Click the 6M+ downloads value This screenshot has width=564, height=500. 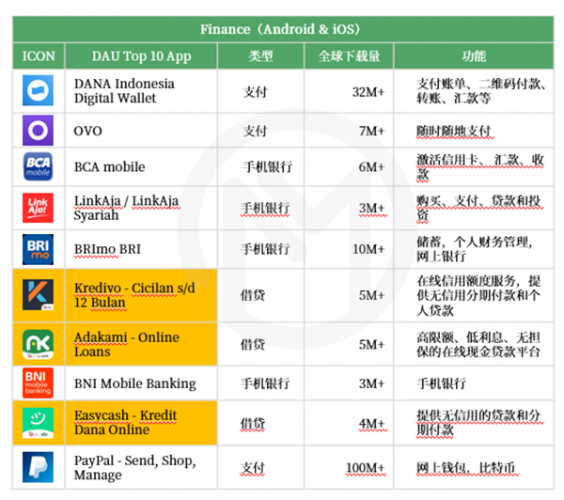pos(372,167)
